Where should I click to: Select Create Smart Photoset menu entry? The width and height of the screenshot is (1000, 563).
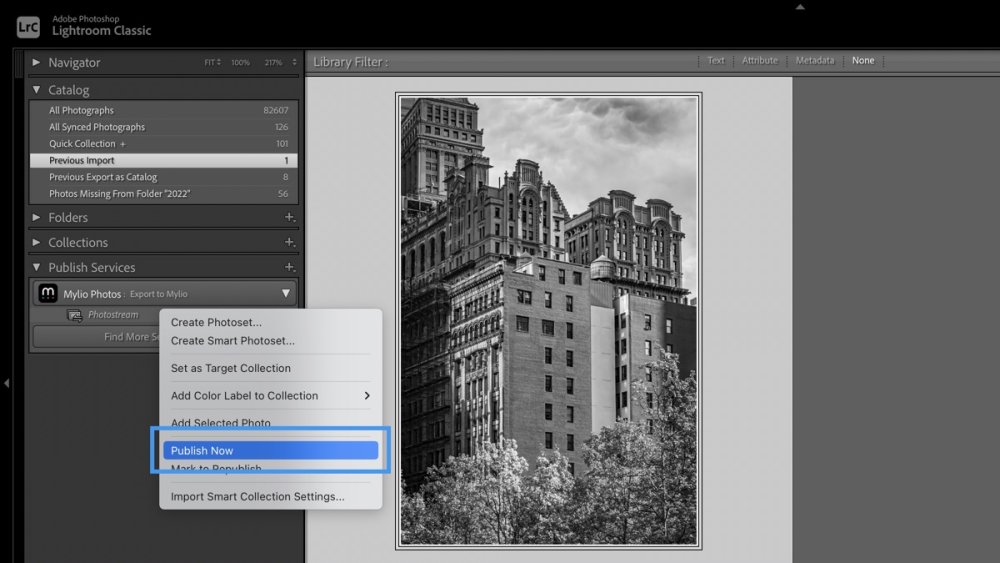coord(232,341)
